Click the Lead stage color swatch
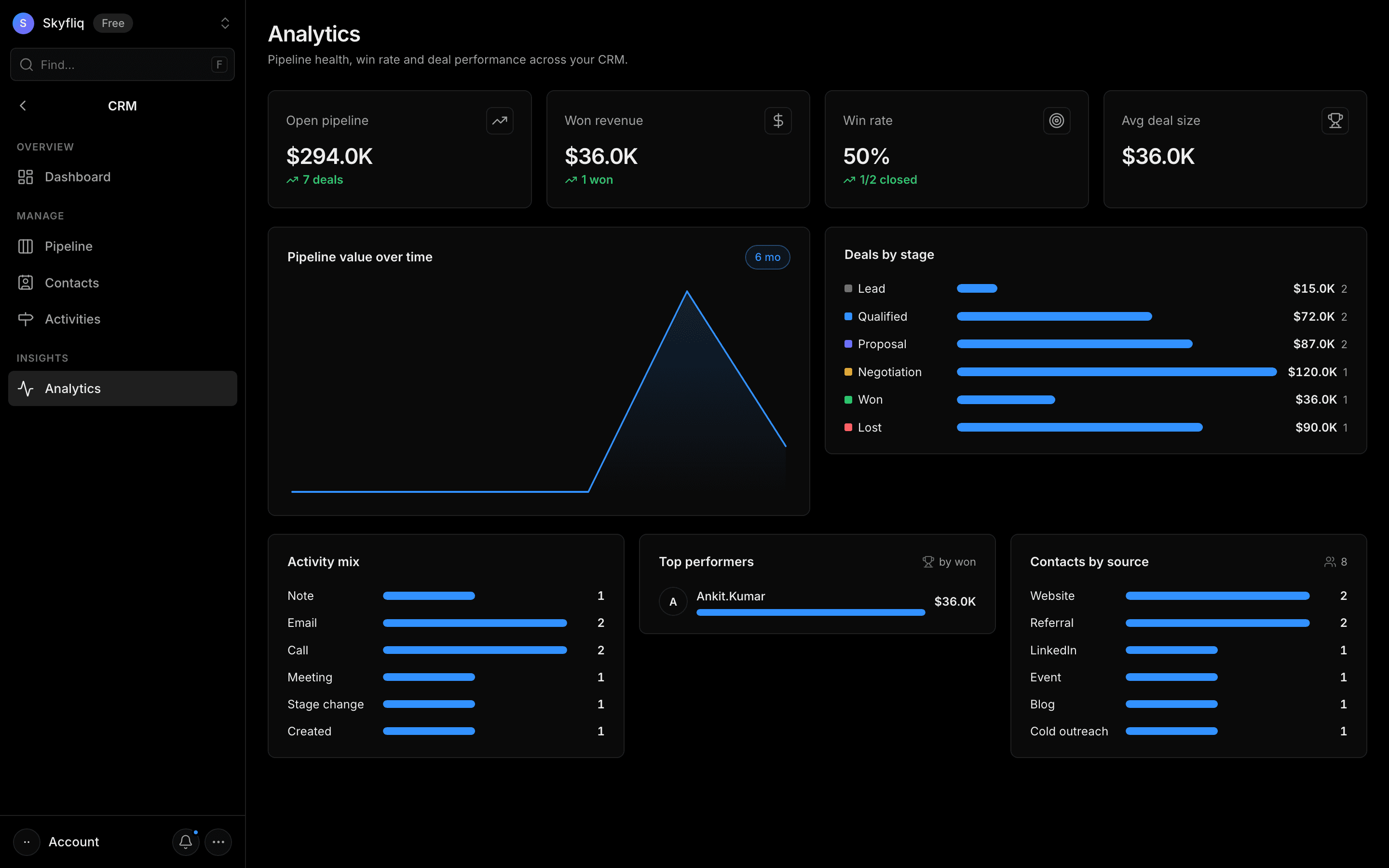 point(848,288)
